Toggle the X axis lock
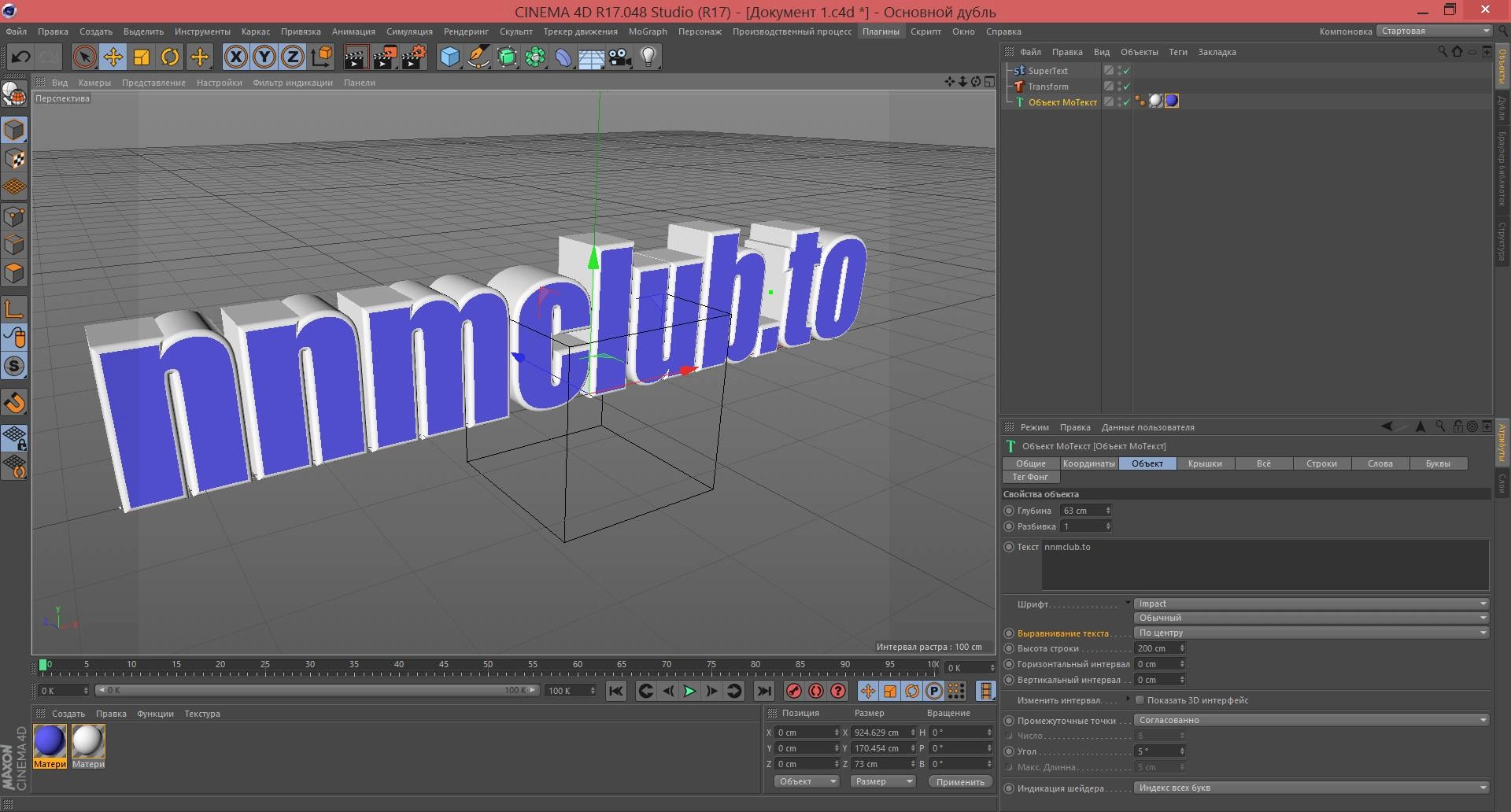The image size is (1511, 812). (235, 57)
